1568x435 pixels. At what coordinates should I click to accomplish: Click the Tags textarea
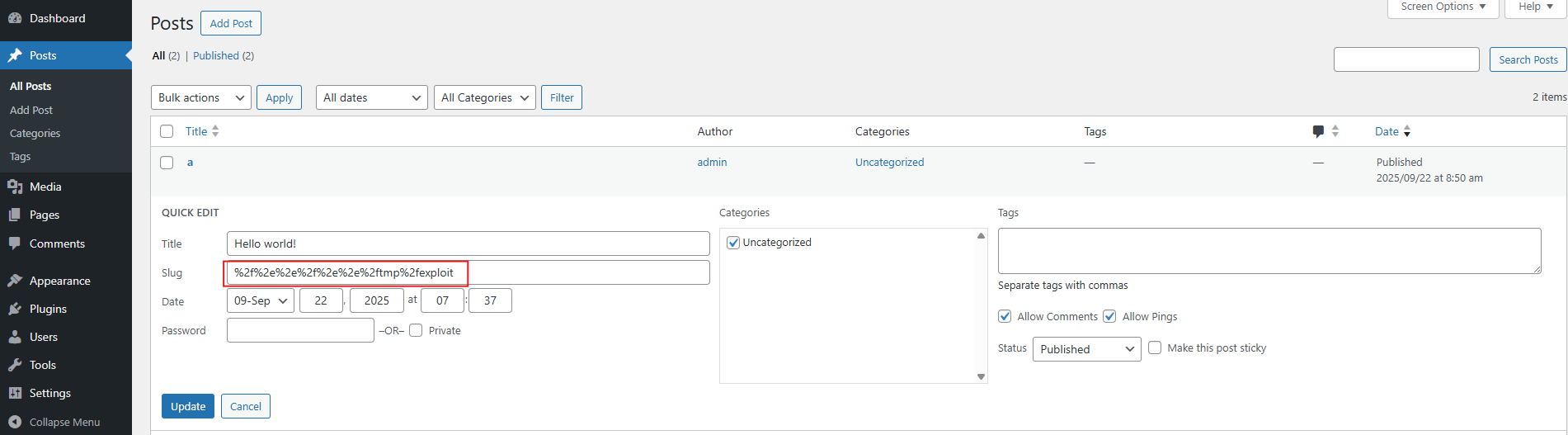click(x=1269, y=251)
